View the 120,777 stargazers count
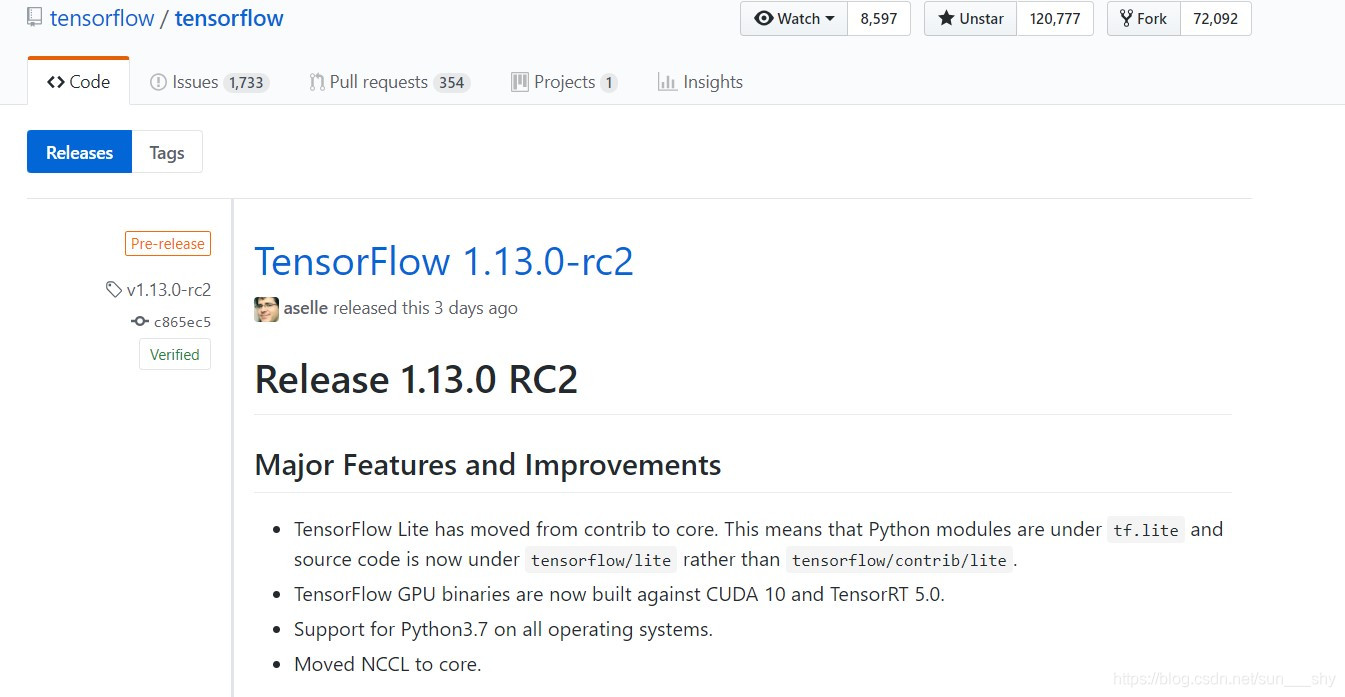Screen dimensions: 1345x697 point(1055,19)
